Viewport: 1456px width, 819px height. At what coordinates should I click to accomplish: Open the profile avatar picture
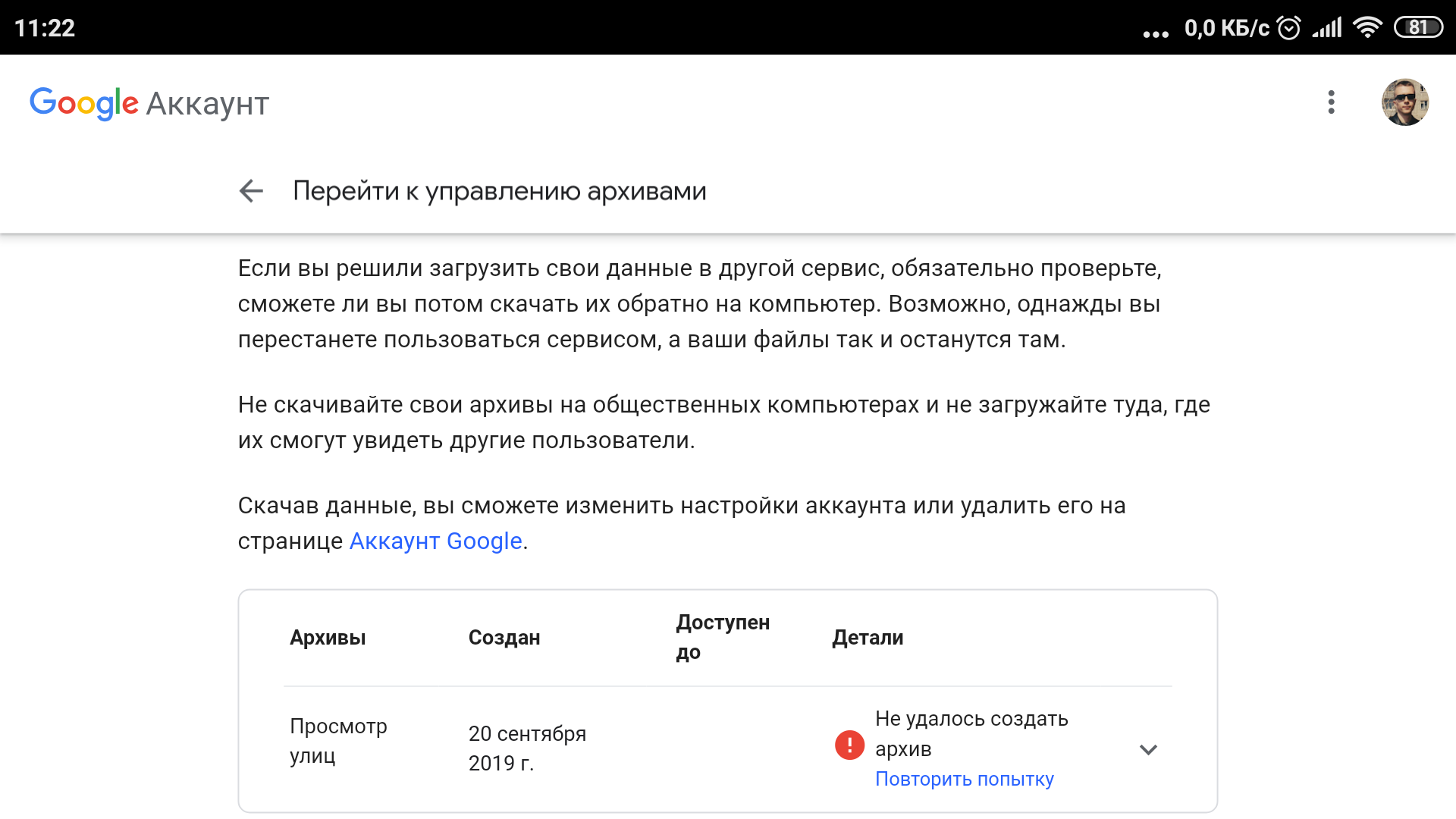(x=1405, y=102)
